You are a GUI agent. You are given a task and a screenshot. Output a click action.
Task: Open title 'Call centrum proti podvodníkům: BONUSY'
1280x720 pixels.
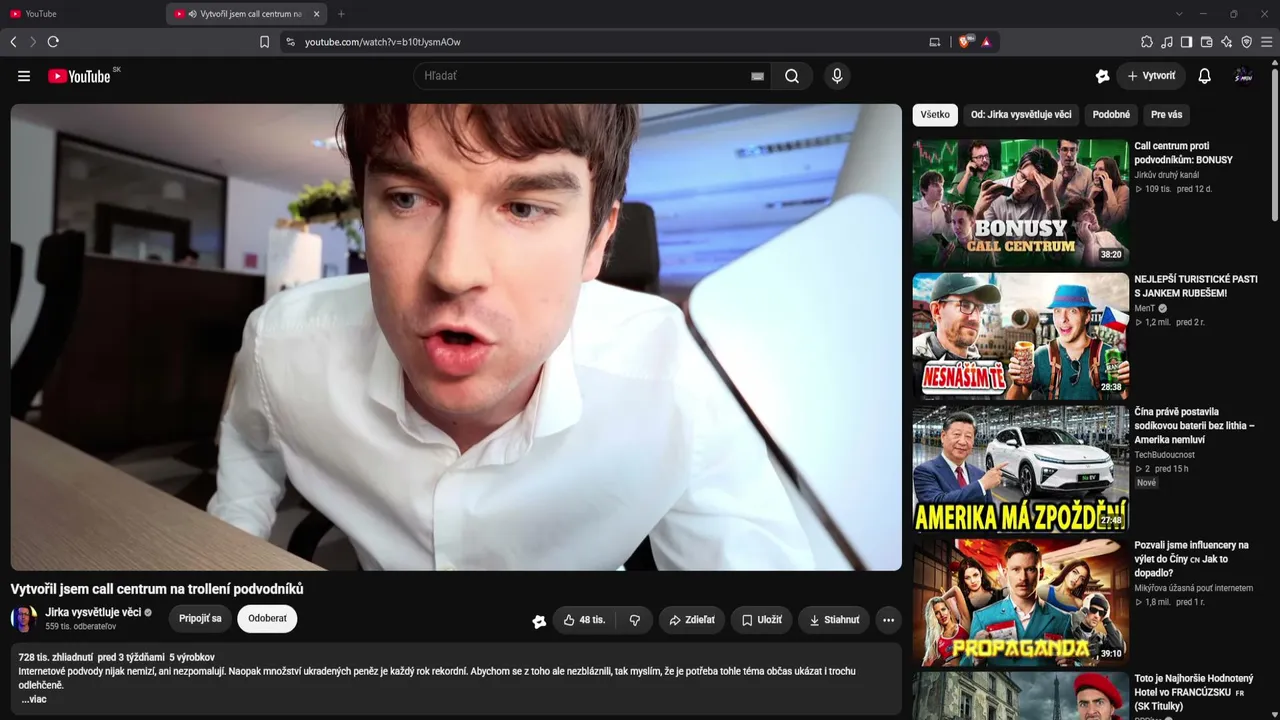(x=1183, y=153)
